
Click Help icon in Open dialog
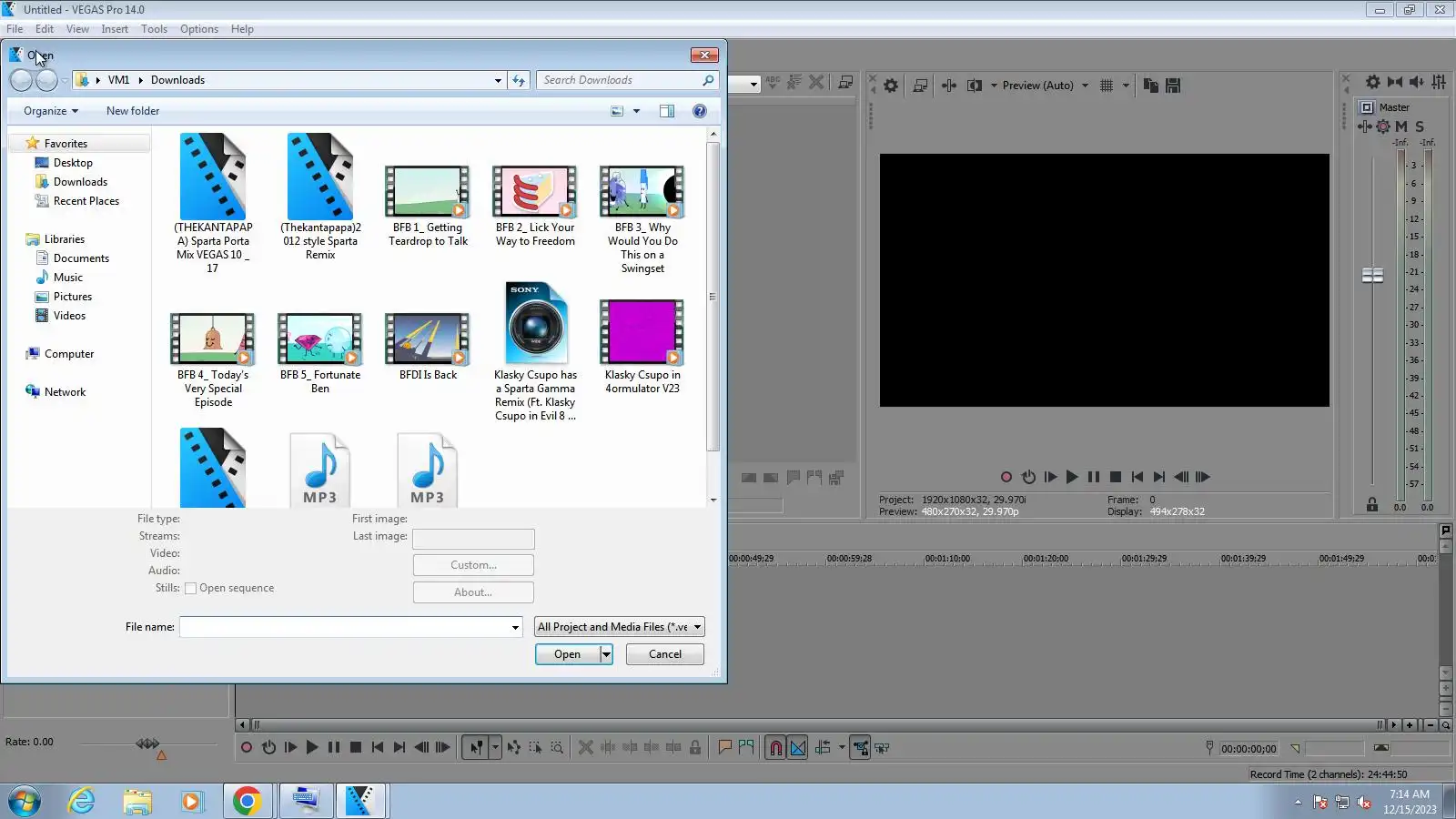700,111
